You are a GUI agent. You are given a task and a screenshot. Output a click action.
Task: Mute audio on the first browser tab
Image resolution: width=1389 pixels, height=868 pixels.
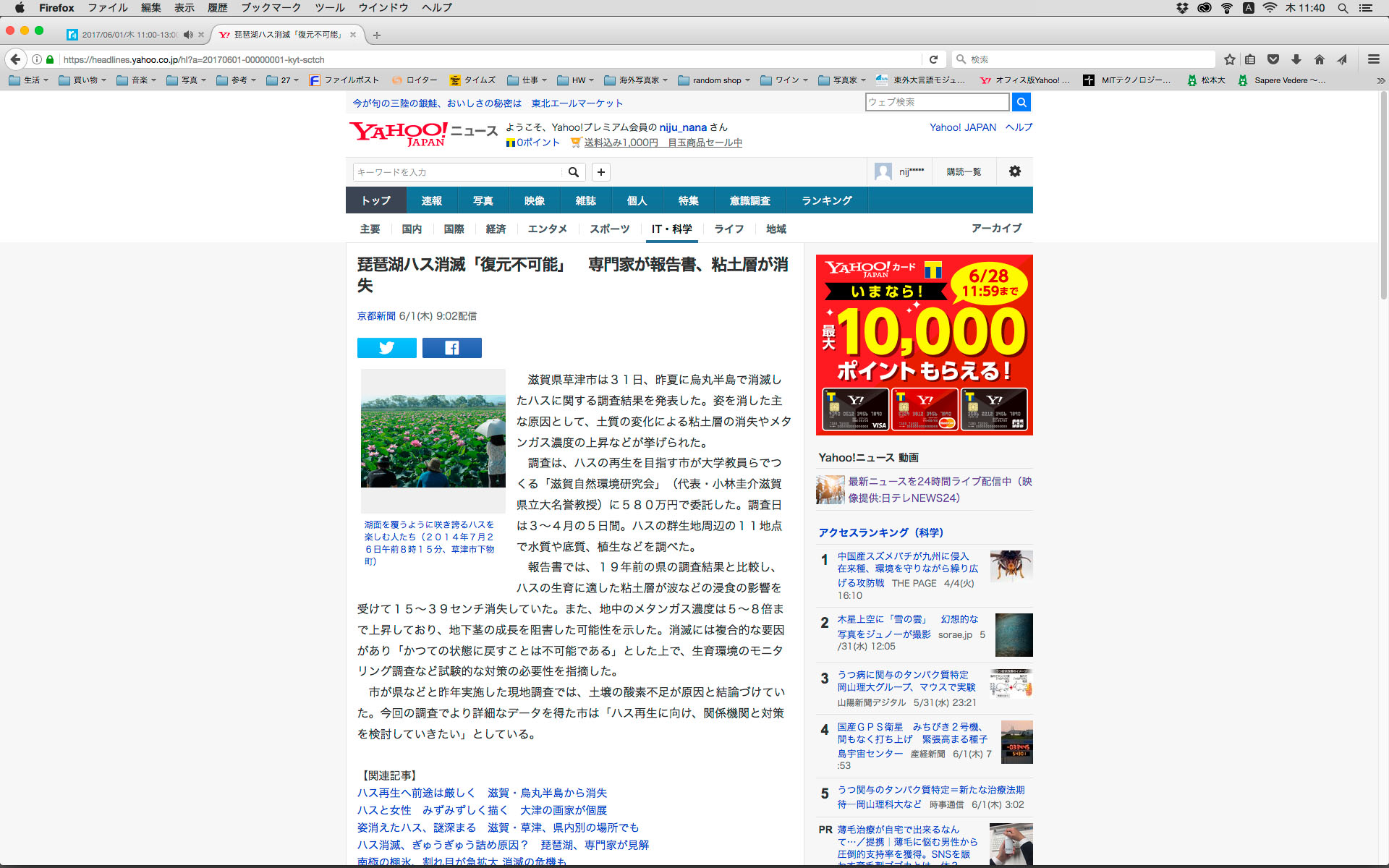tap(188, 35)
